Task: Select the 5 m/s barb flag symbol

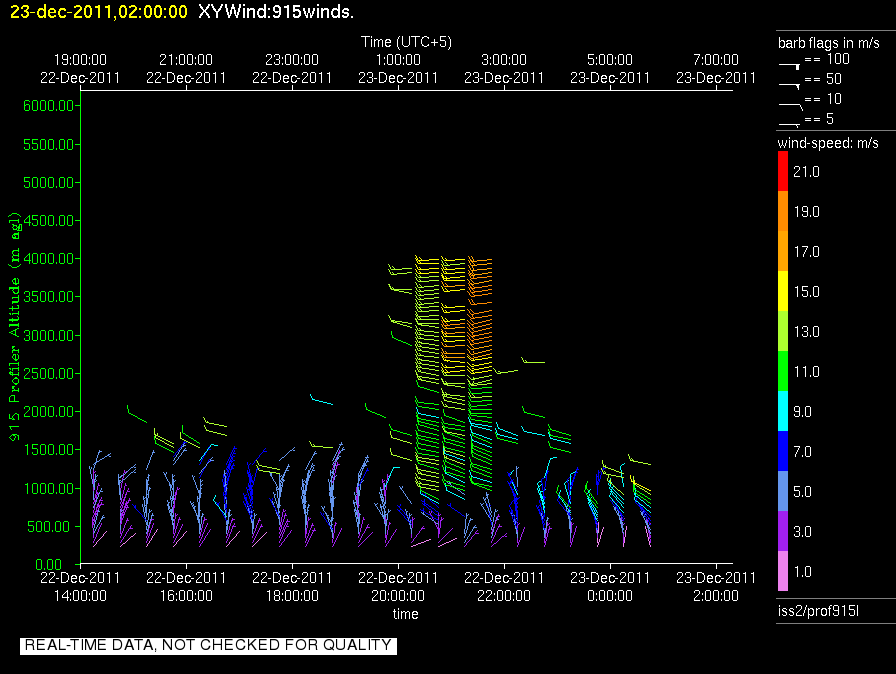Action: 790,122
